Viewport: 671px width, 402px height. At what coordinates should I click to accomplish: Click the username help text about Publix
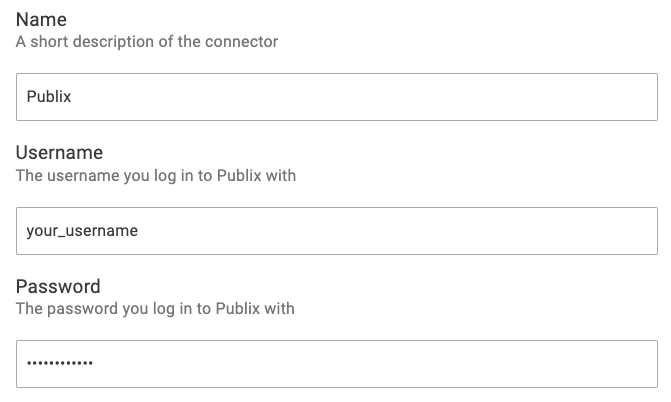click(x=155, y=175)
